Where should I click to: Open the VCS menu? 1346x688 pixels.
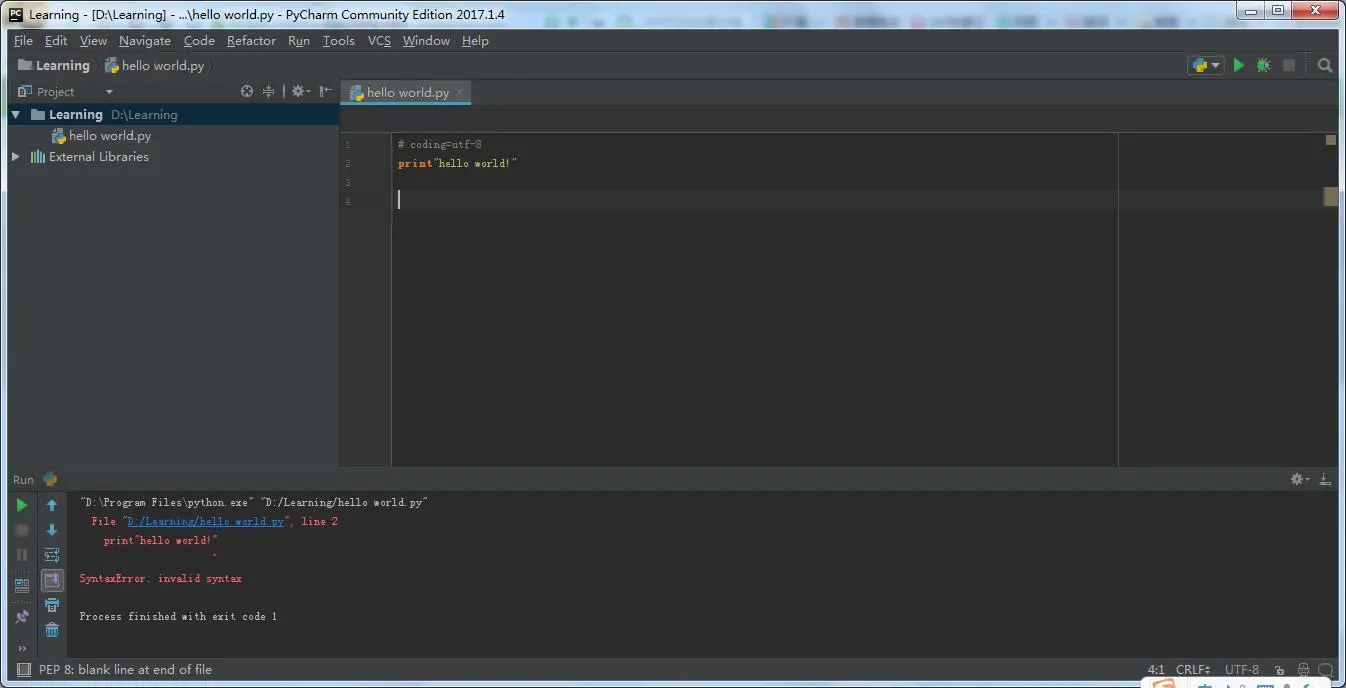click(x=379, y=40)
